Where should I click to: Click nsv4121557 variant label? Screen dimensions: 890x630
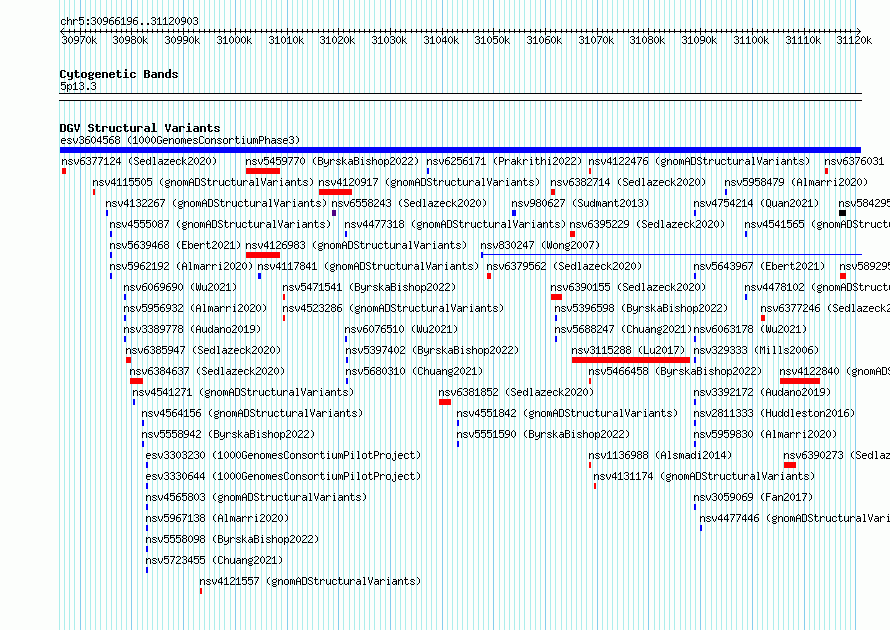click(310, 581)
